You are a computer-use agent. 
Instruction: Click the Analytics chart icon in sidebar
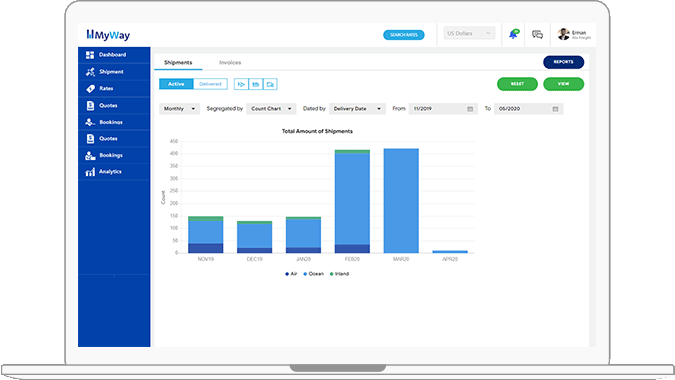point(90,172)
